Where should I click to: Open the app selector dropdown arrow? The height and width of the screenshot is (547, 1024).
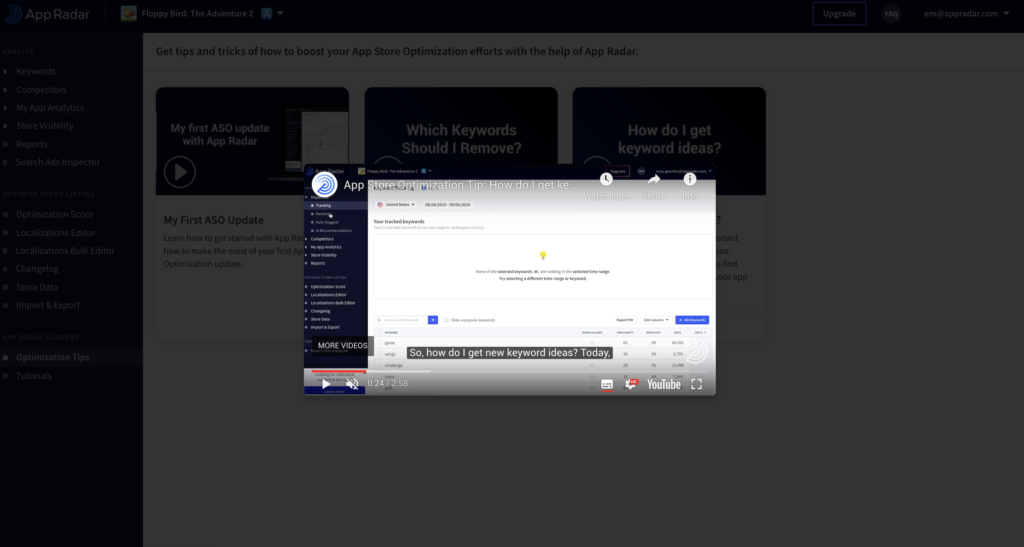(x=280, y=13)
